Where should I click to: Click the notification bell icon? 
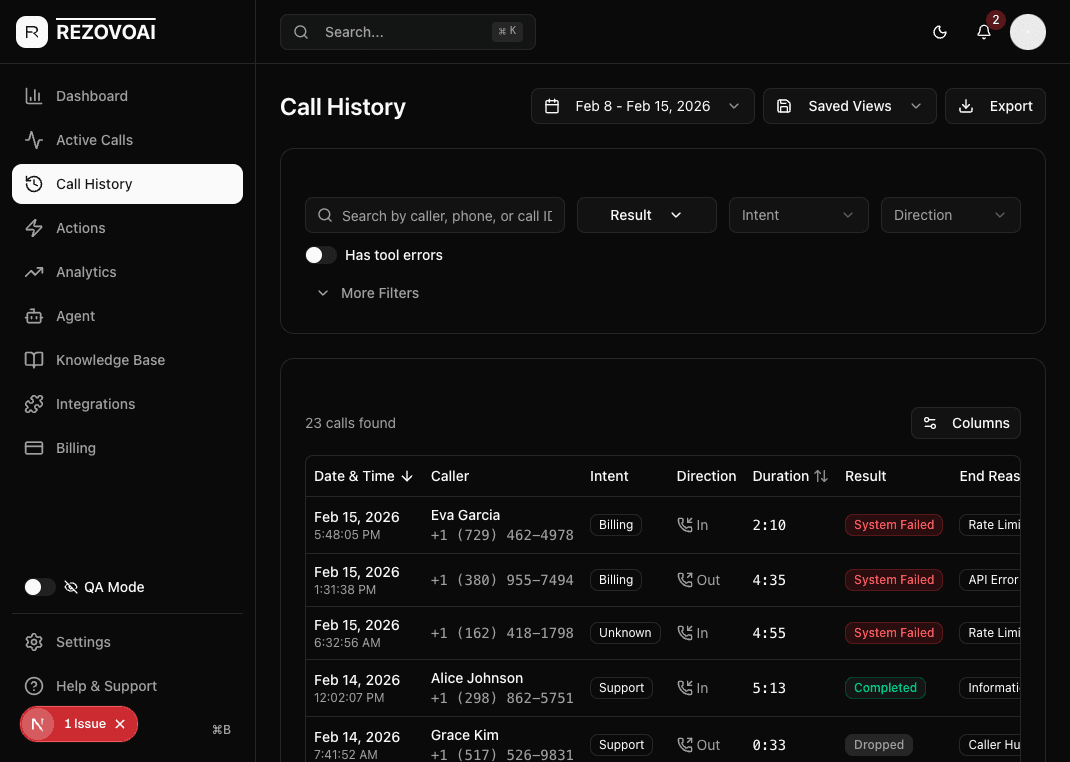click(984, 32)
